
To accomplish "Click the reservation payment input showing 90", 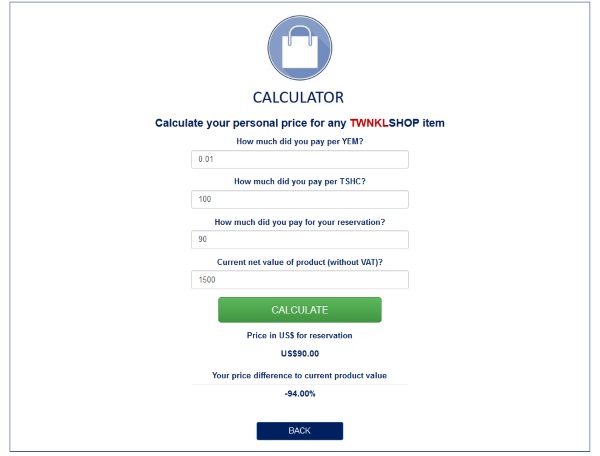I will click(x=300, y=239).
